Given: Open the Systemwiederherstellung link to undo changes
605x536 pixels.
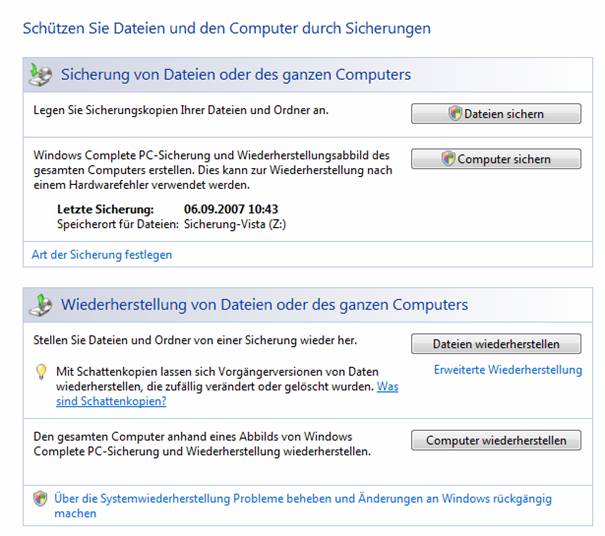Looking at the screenshot, I should click(x=303, y=506).
